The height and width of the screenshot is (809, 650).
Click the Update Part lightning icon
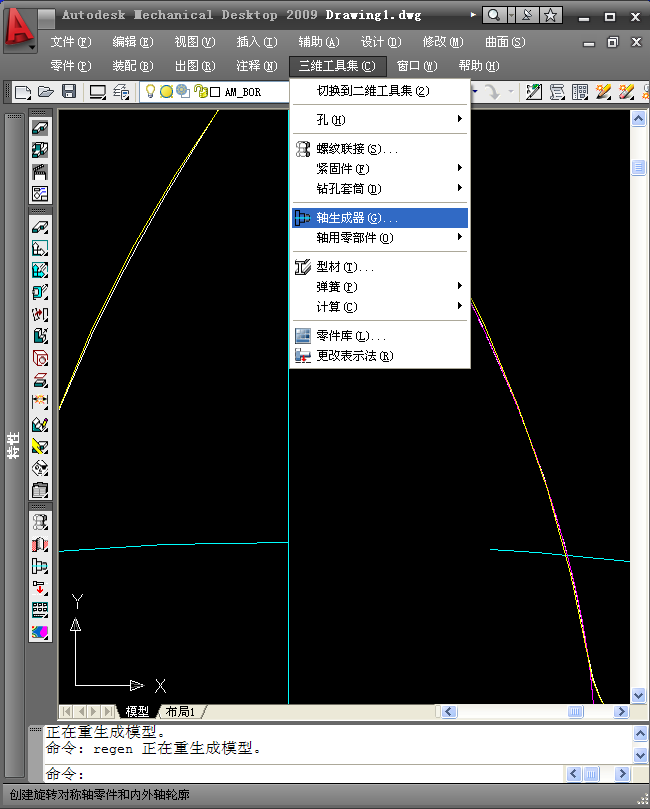(40, 446)
